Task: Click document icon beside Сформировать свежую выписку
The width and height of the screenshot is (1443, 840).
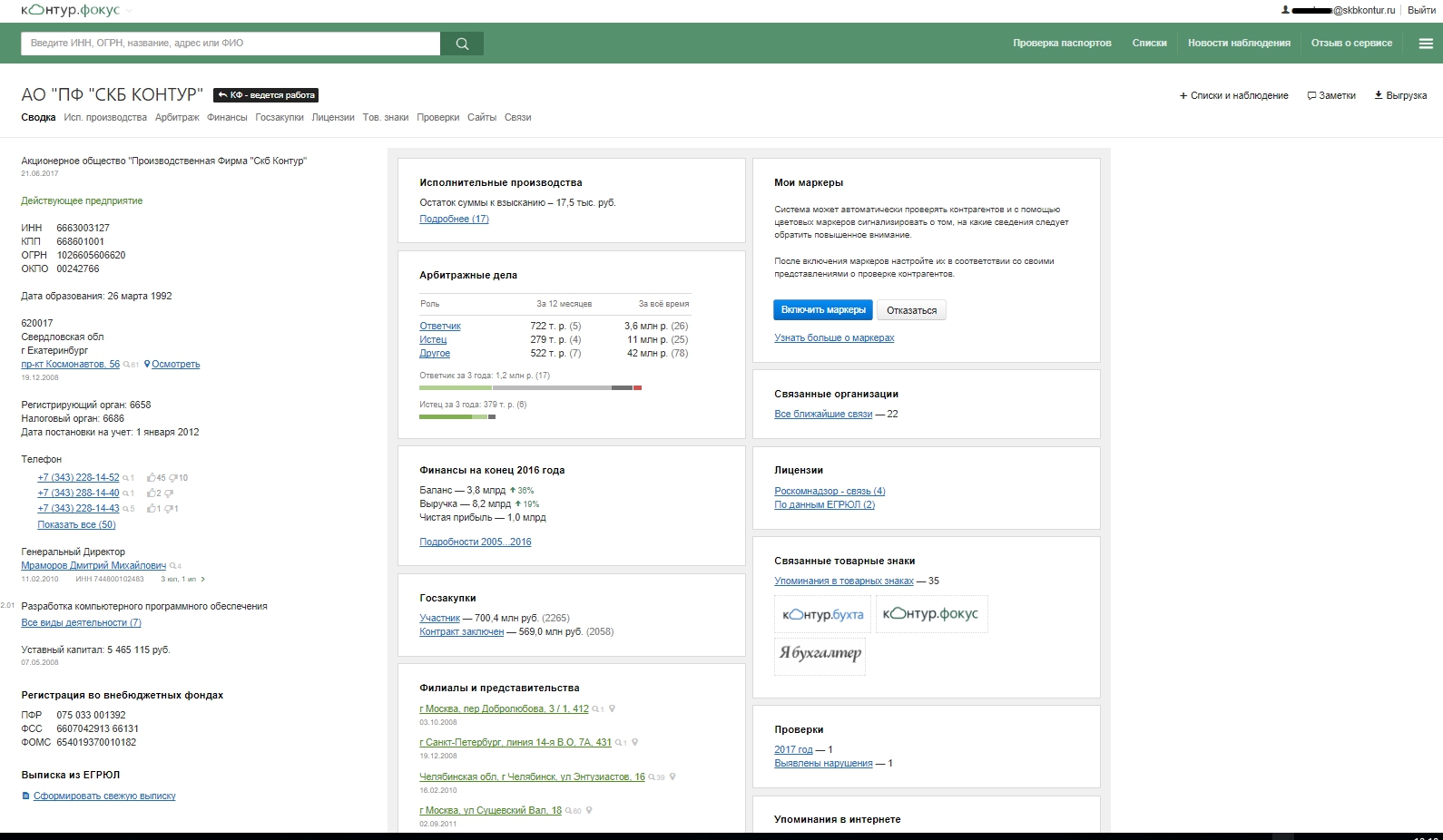Action: tap(25, 796)
